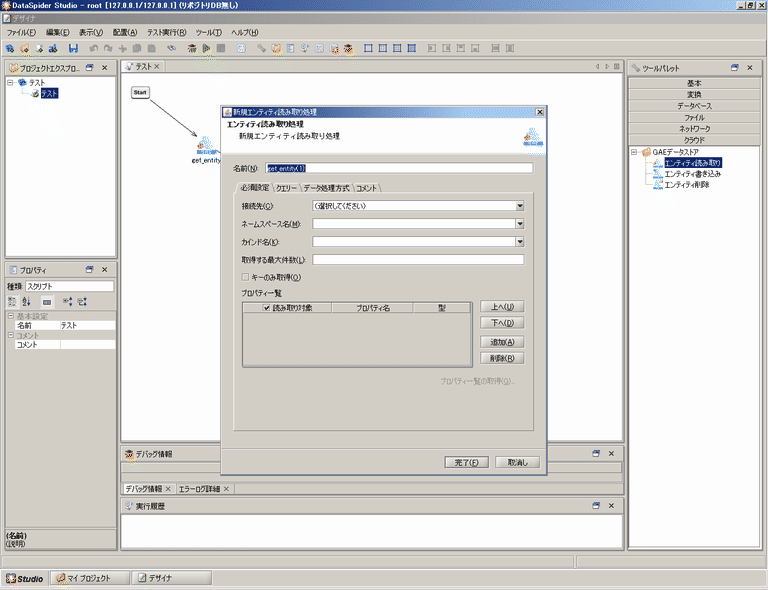Open the ファイル(F) menu
The height and width of the screenshot is (590, 768).
pyautogui.click(x=21, y=32)
